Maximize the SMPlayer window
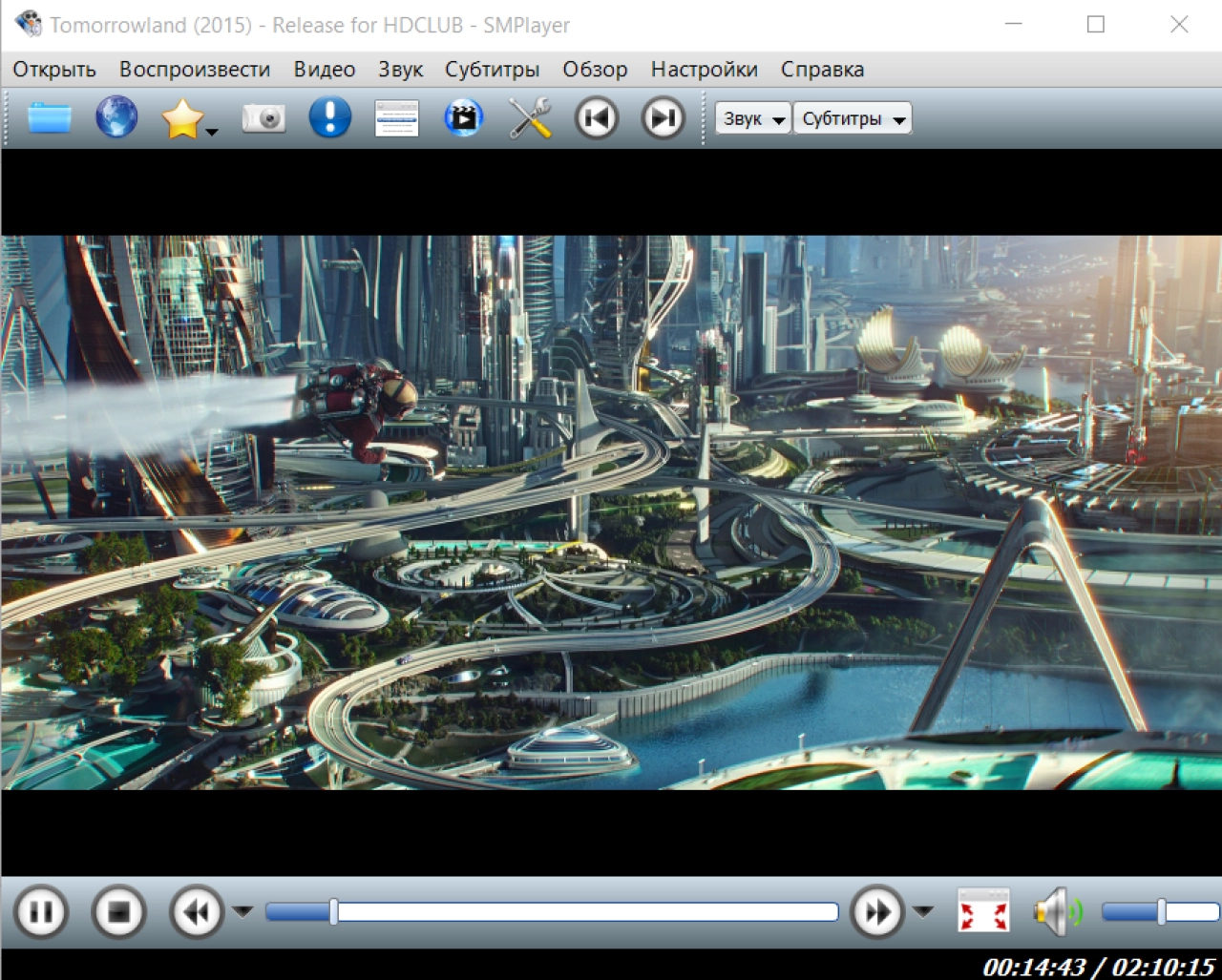 click(x=1096, y=25)
